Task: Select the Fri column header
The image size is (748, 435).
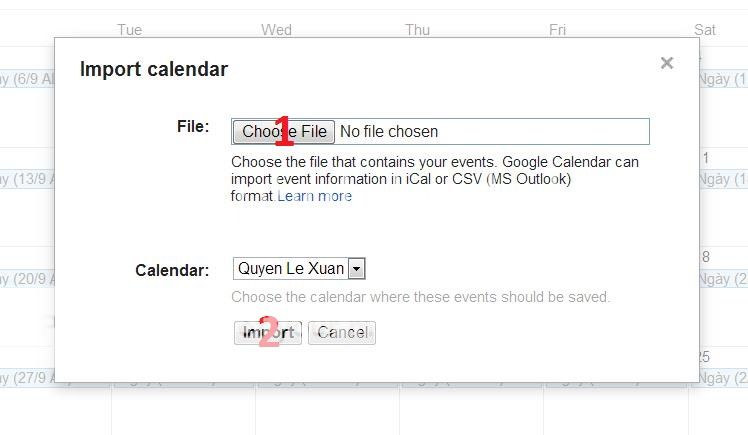Action: point(557,30)
